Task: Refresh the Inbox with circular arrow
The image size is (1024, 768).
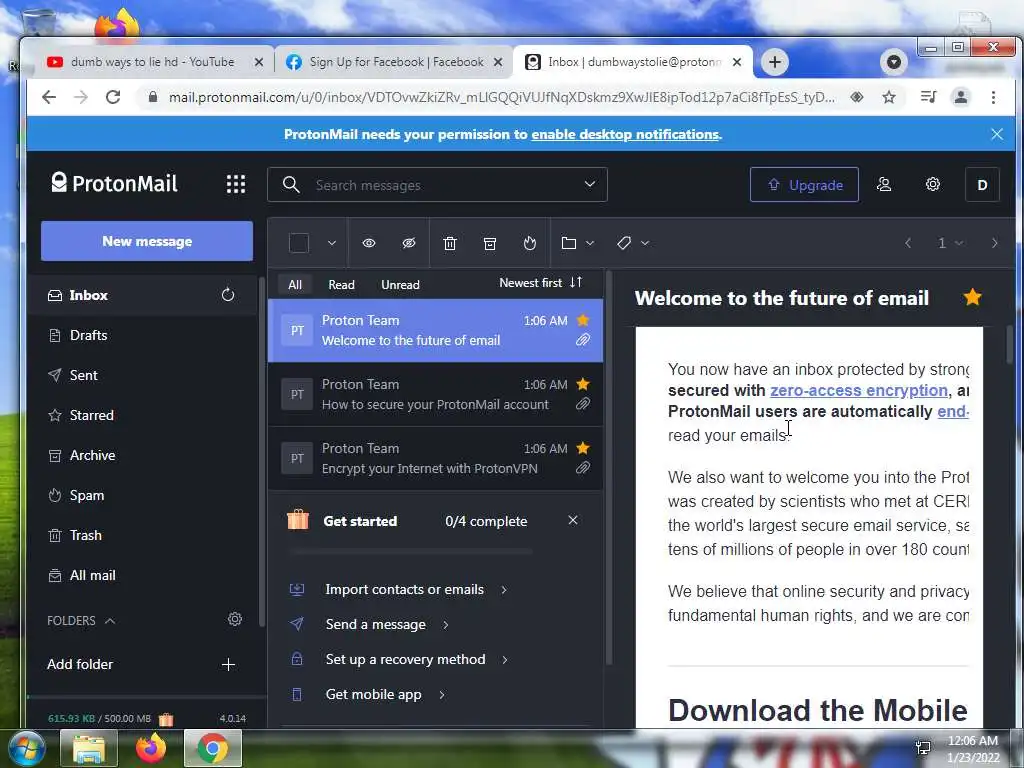Action: coord(227,295)
